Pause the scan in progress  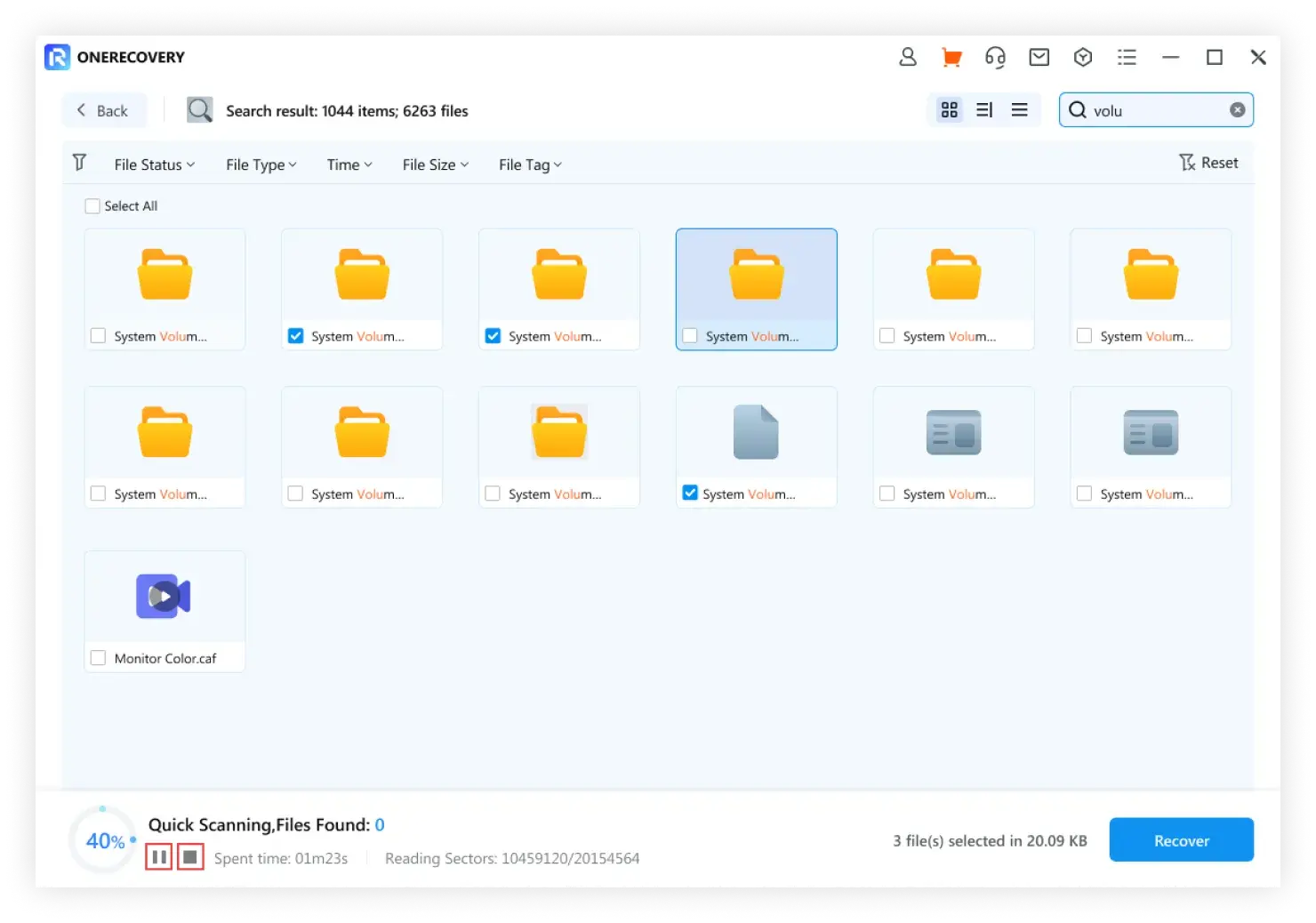[x=159, y=857]
